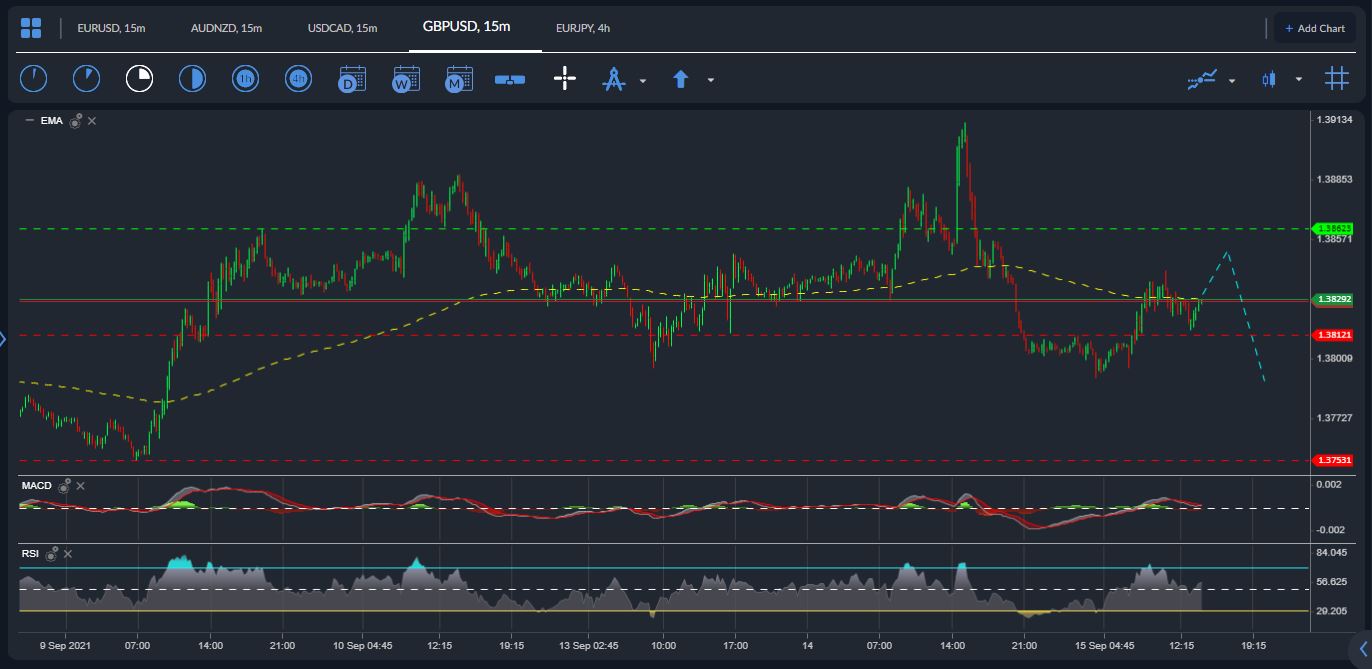The height and width of the screenshot is (669, 1372).
Task: Toggle the grid lines hash icon
Action: coord(1336,78)
